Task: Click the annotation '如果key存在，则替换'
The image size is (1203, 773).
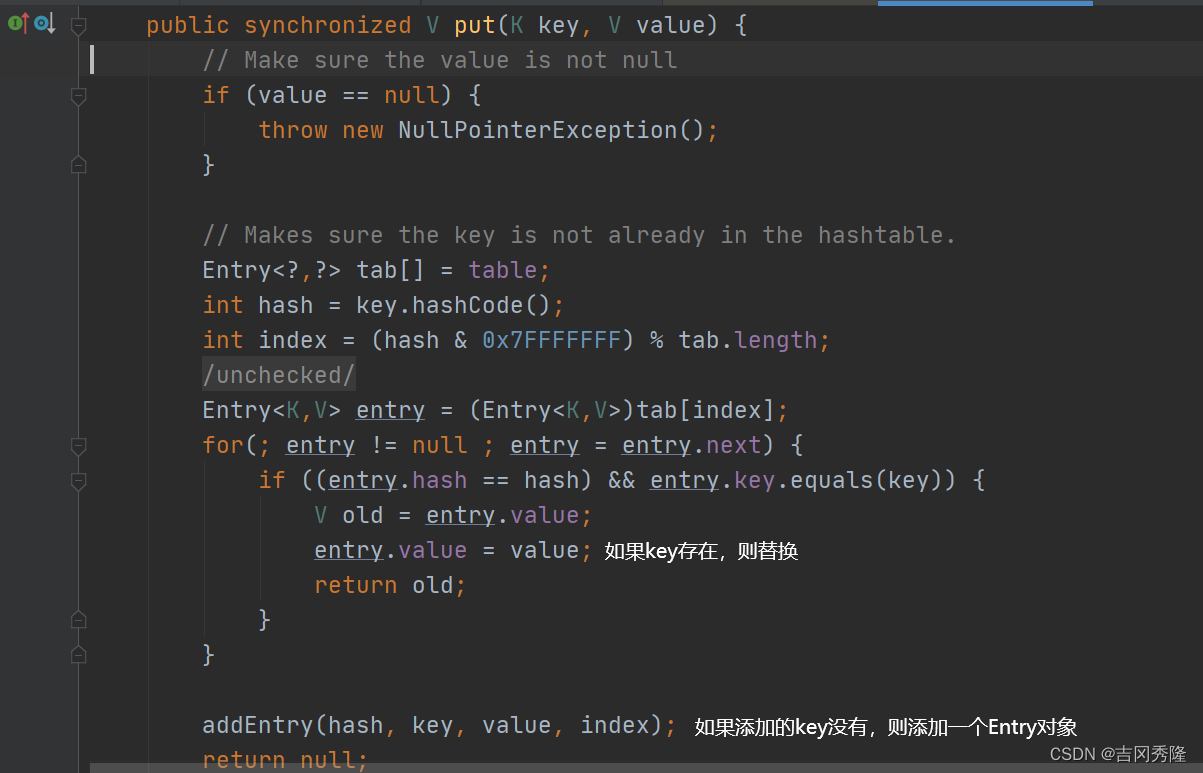Action: pos(701,551)
